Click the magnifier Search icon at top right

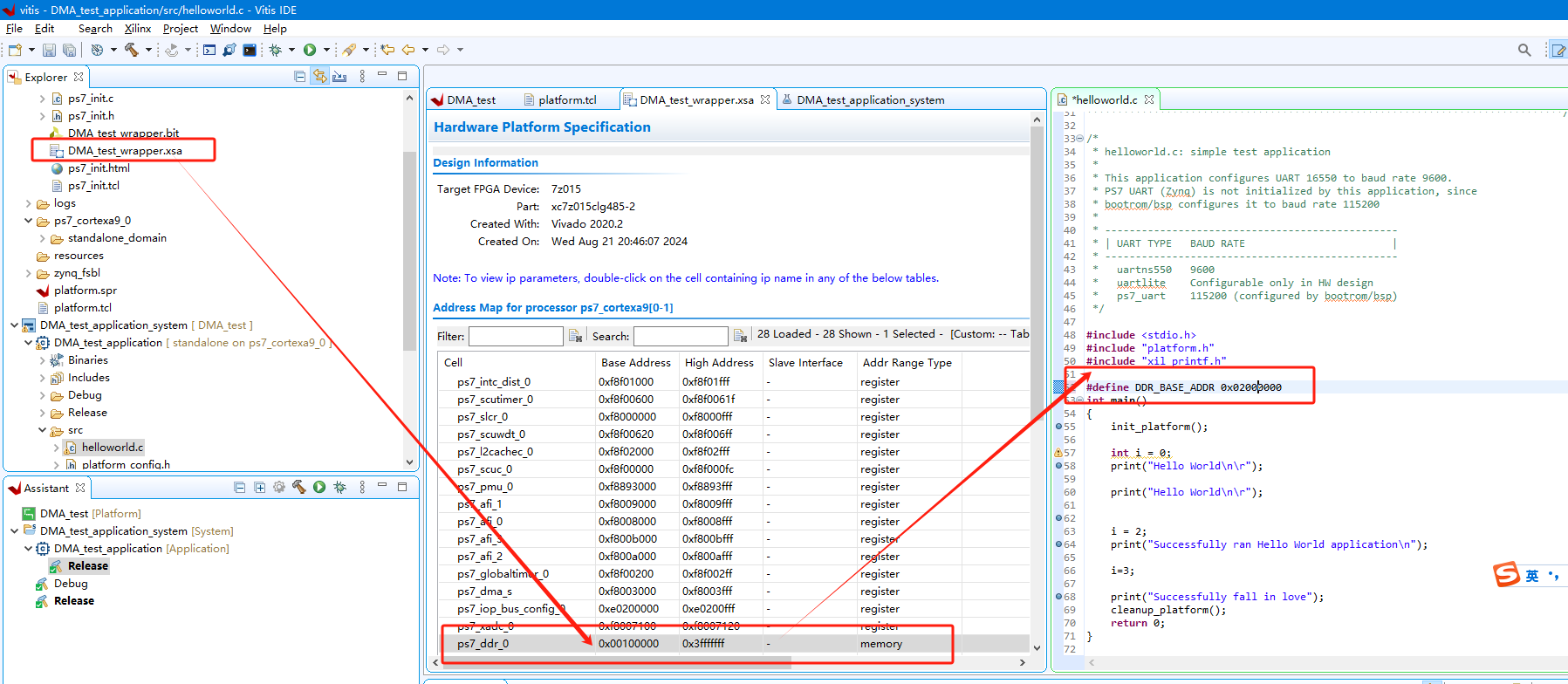pyautogui.click(x=1524, y=50)
